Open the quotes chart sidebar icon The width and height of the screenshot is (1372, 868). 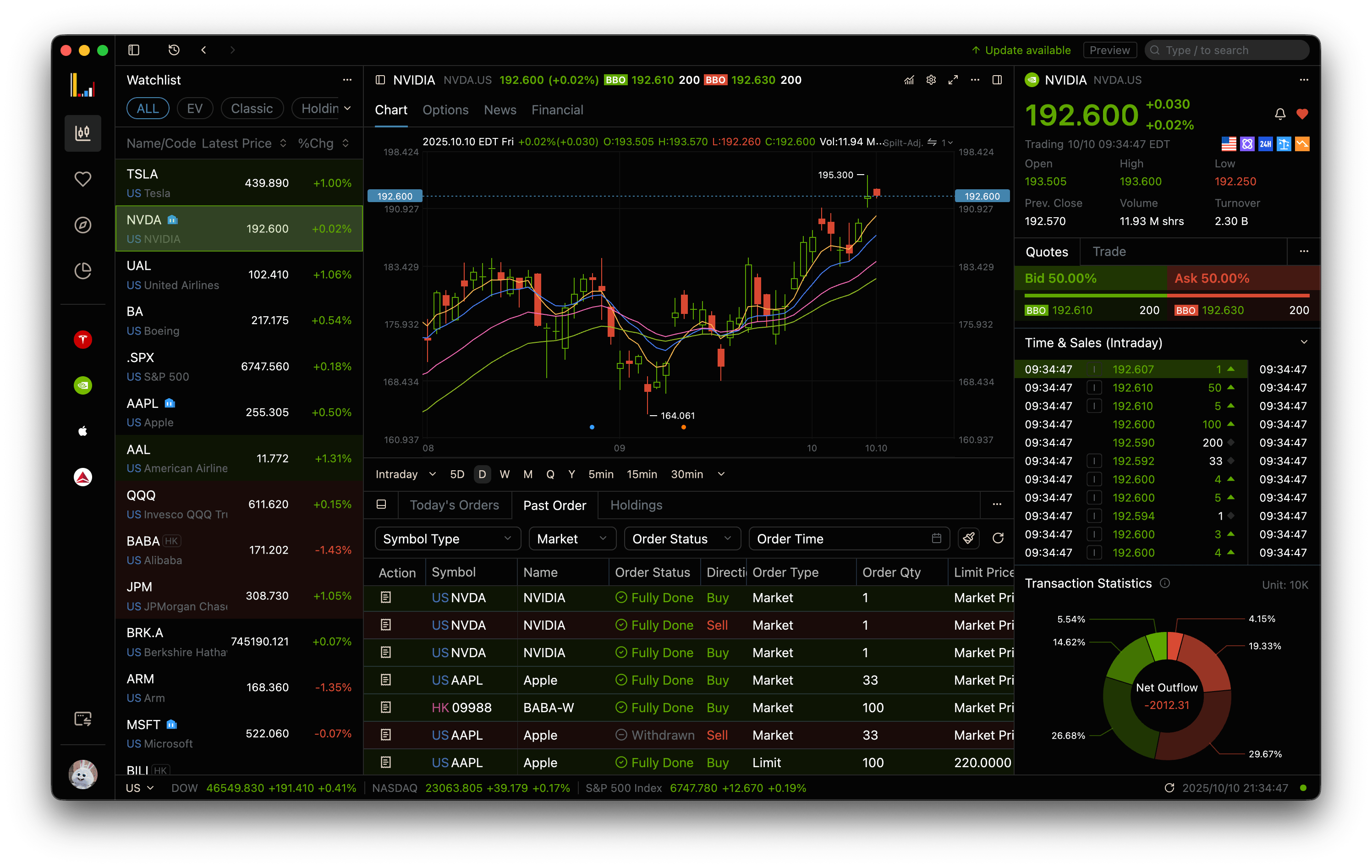pos(82,133)
